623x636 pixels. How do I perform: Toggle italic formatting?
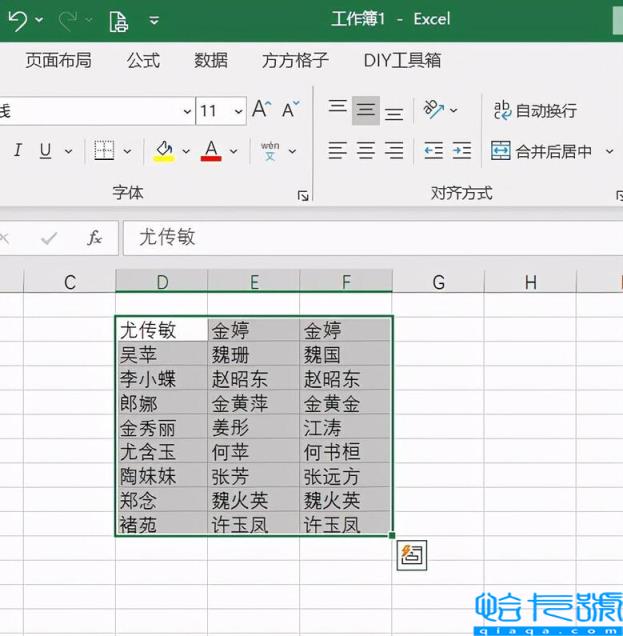(17, 150)
